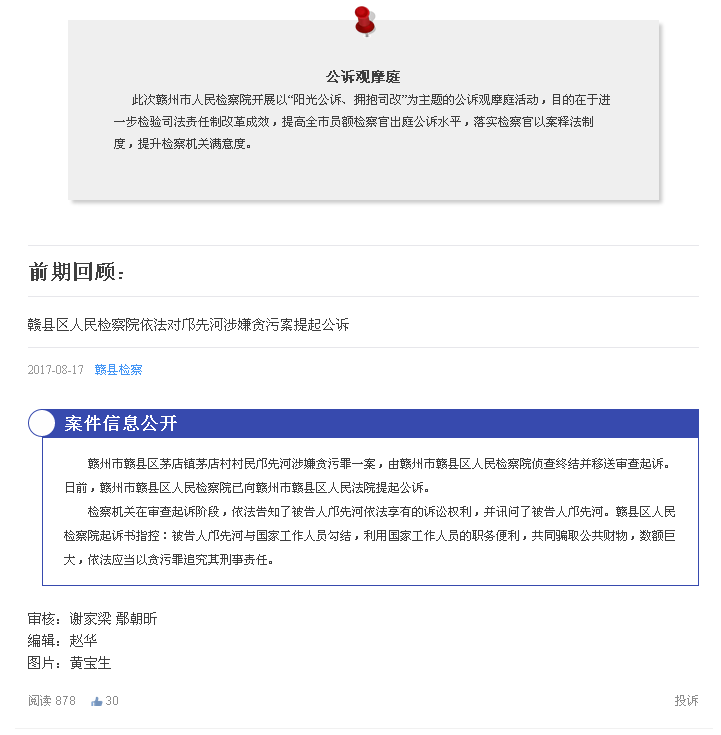Click the 审核 reviewers line 谢家梁 鄢朝昕
The width and height of the screenshot is (721, 735).
point(92,619)
